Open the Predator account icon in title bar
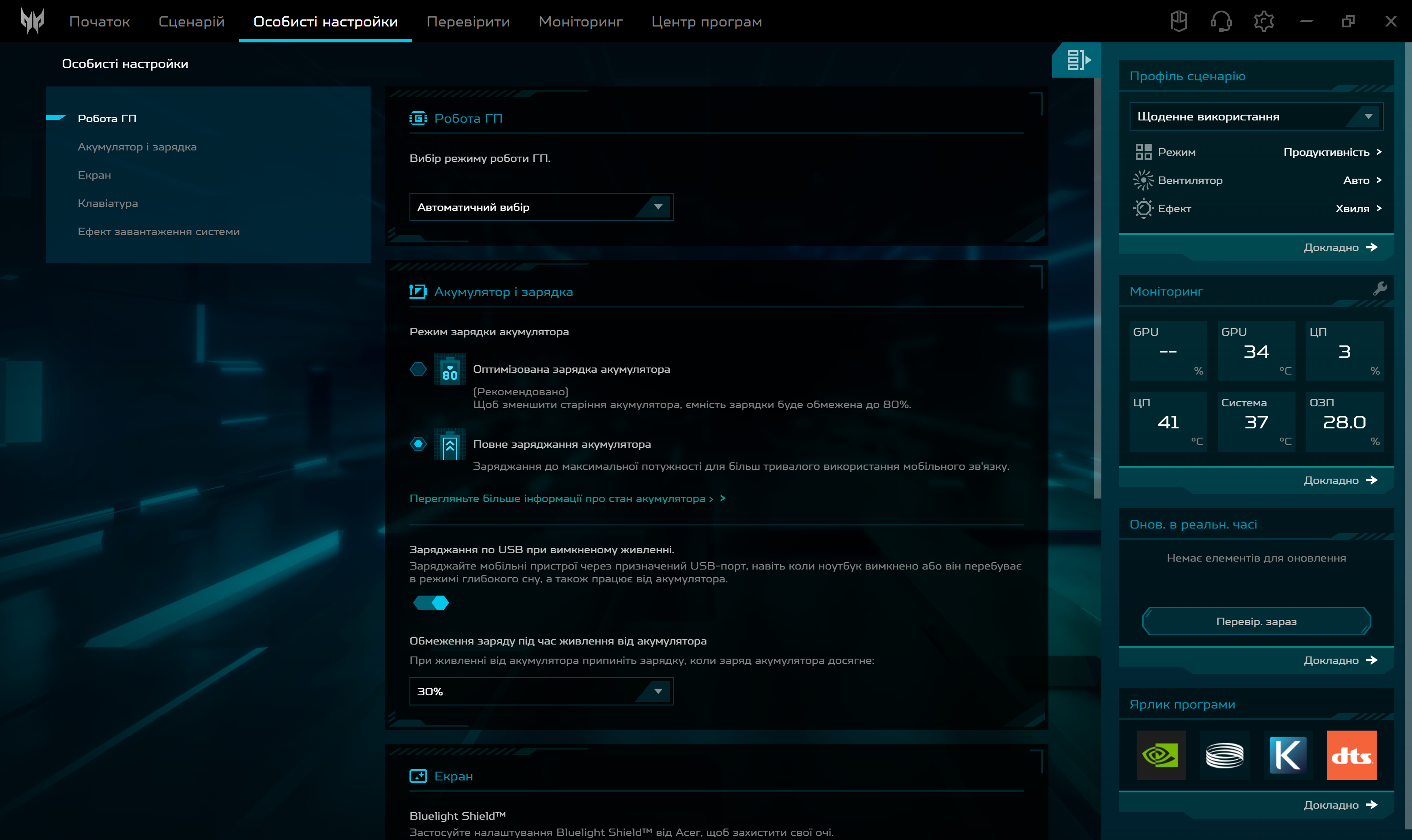 pyautogui.click(x=1179, y=21)
